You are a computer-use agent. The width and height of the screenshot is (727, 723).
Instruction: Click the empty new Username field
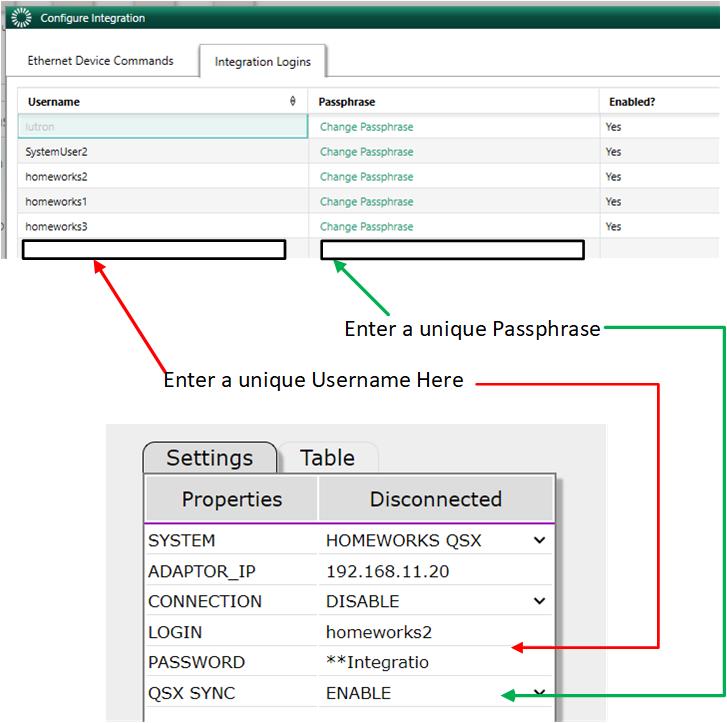[154, 250]
